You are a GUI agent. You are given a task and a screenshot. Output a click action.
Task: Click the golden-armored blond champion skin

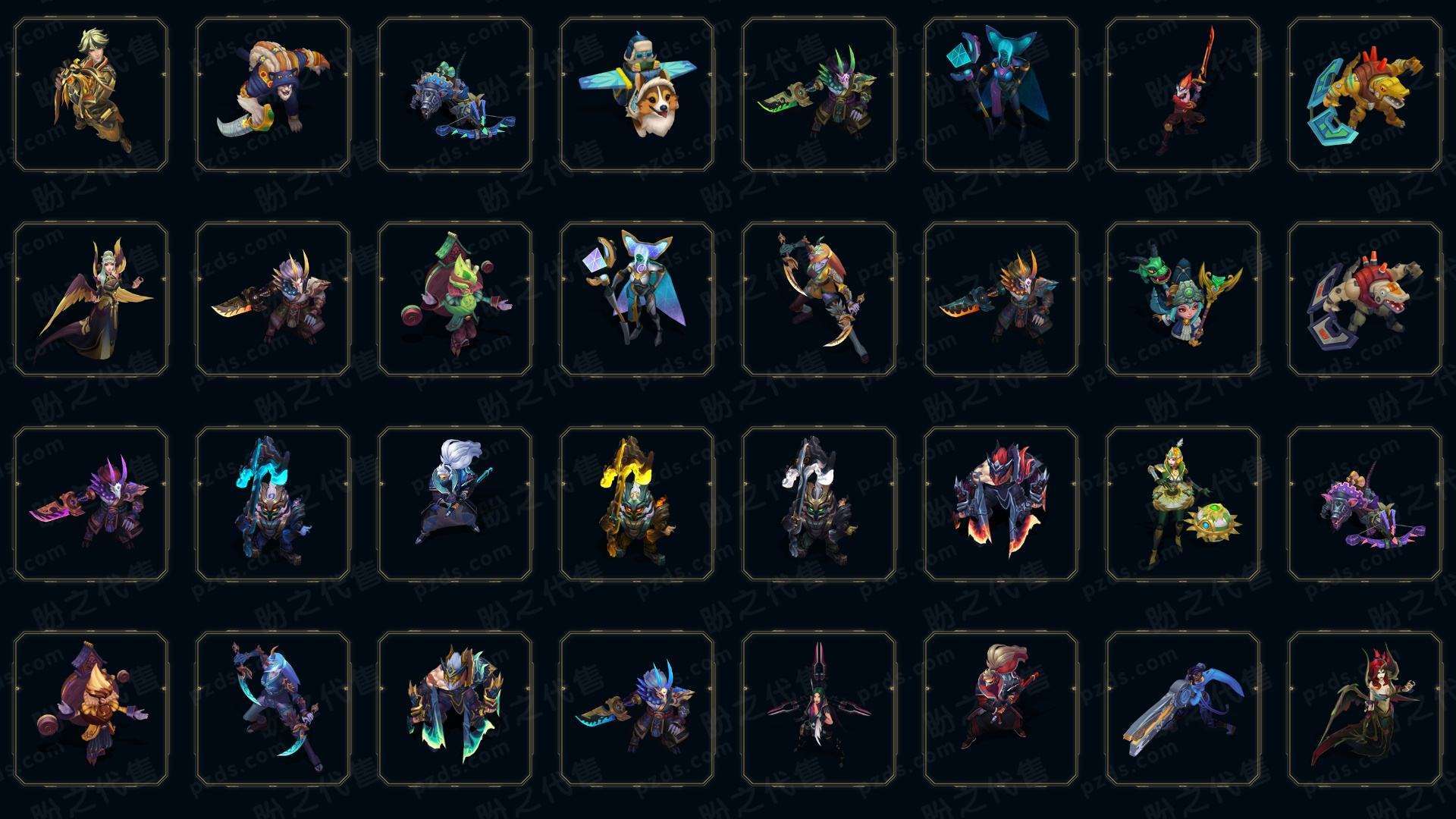click(x=91, y=95)
